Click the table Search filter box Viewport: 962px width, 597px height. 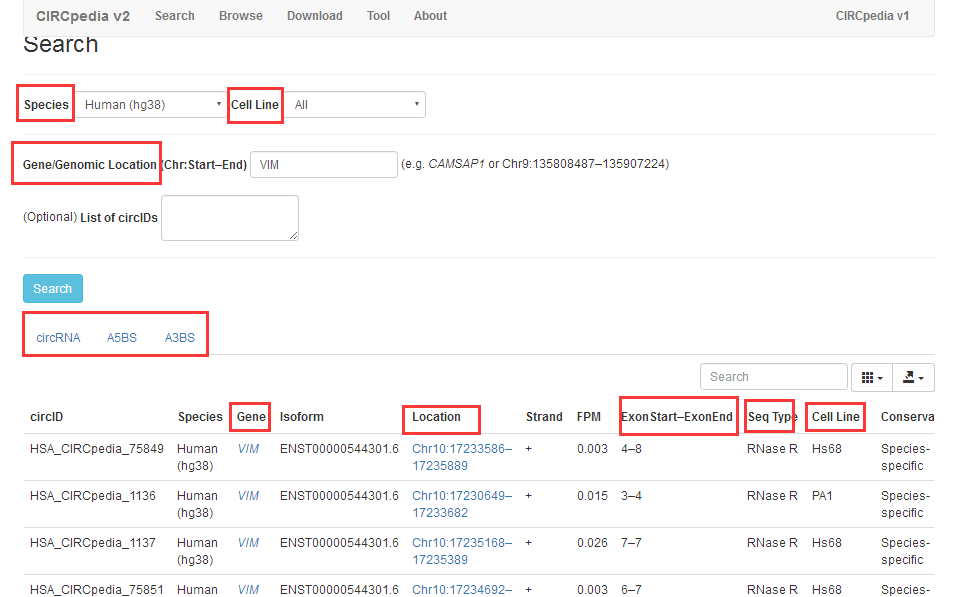point(773,377)
